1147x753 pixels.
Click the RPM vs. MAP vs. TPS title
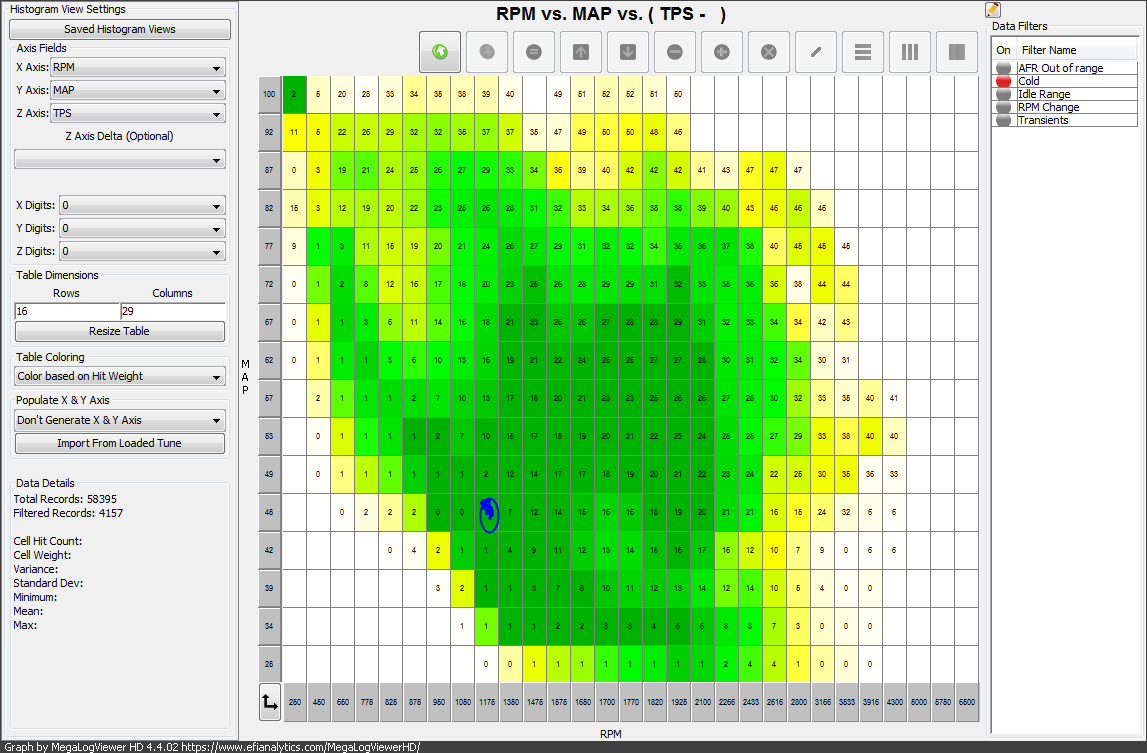click(x=611, y=14)
